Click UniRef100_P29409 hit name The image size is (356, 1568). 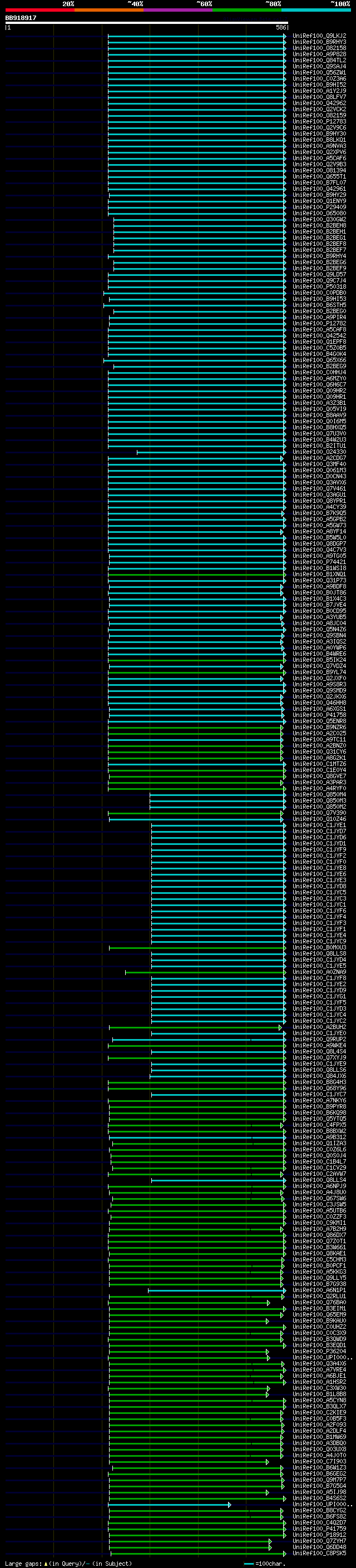pyautogui.click(x=319, y=207)
